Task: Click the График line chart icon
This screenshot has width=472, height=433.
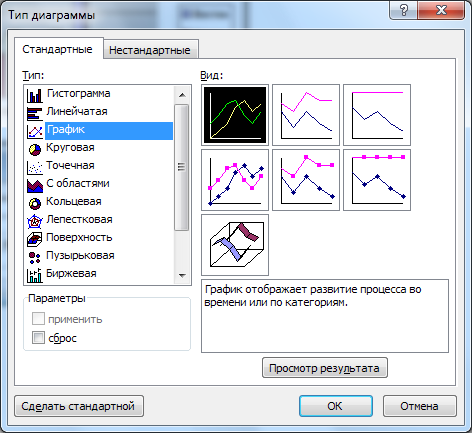Action: pyautogui.click(x=35, y=131)
